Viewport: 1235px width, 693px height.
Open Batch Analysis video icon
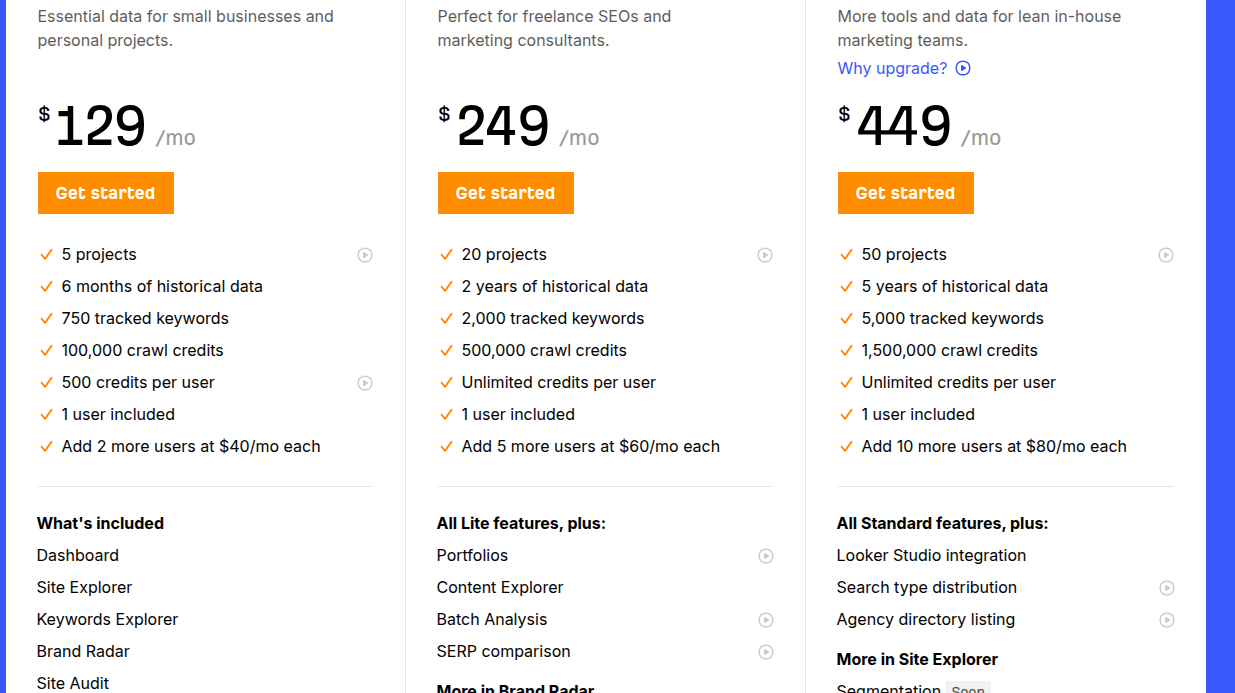point(766,620)
